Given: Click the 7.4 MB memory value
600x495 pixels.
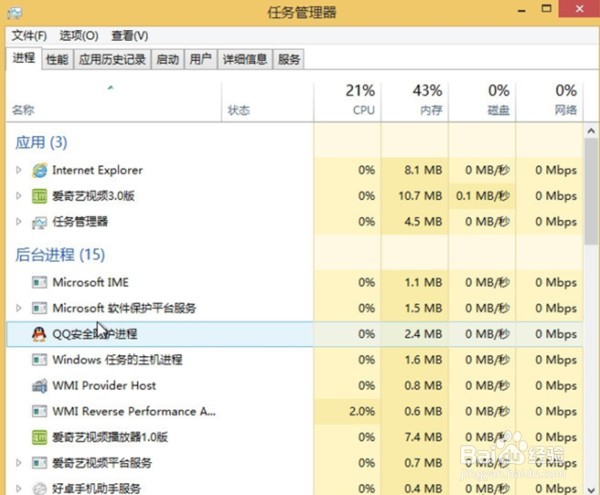Looking at the screenshot, I should [423, 437].
